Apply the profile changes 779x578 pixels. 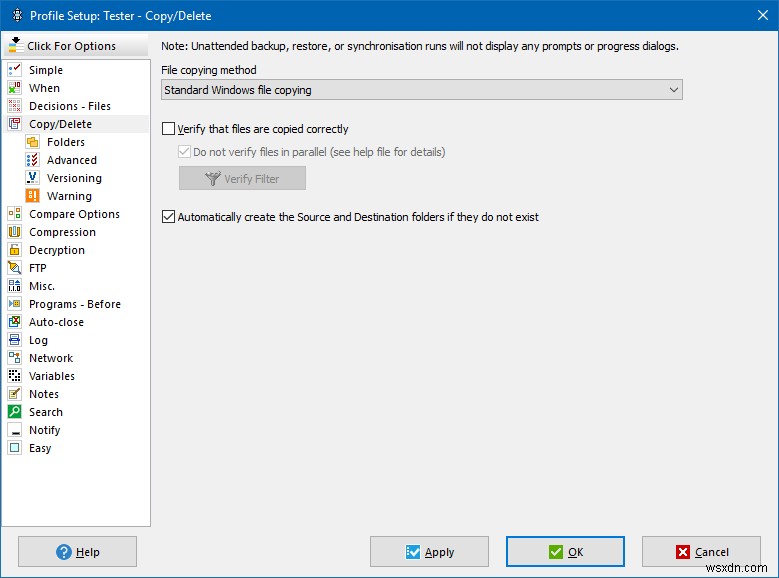coord(429,552)
